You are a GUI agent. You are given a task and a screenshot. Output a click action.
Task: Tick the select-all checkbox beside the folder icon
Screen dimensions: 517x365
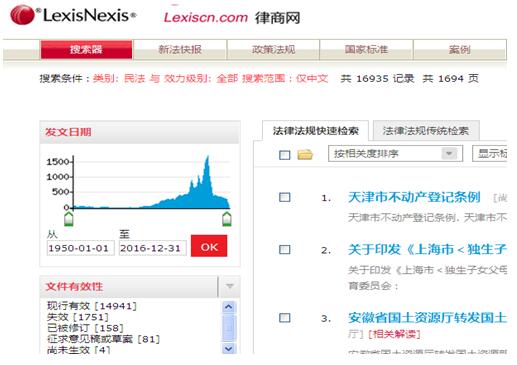tap(285, 155)
